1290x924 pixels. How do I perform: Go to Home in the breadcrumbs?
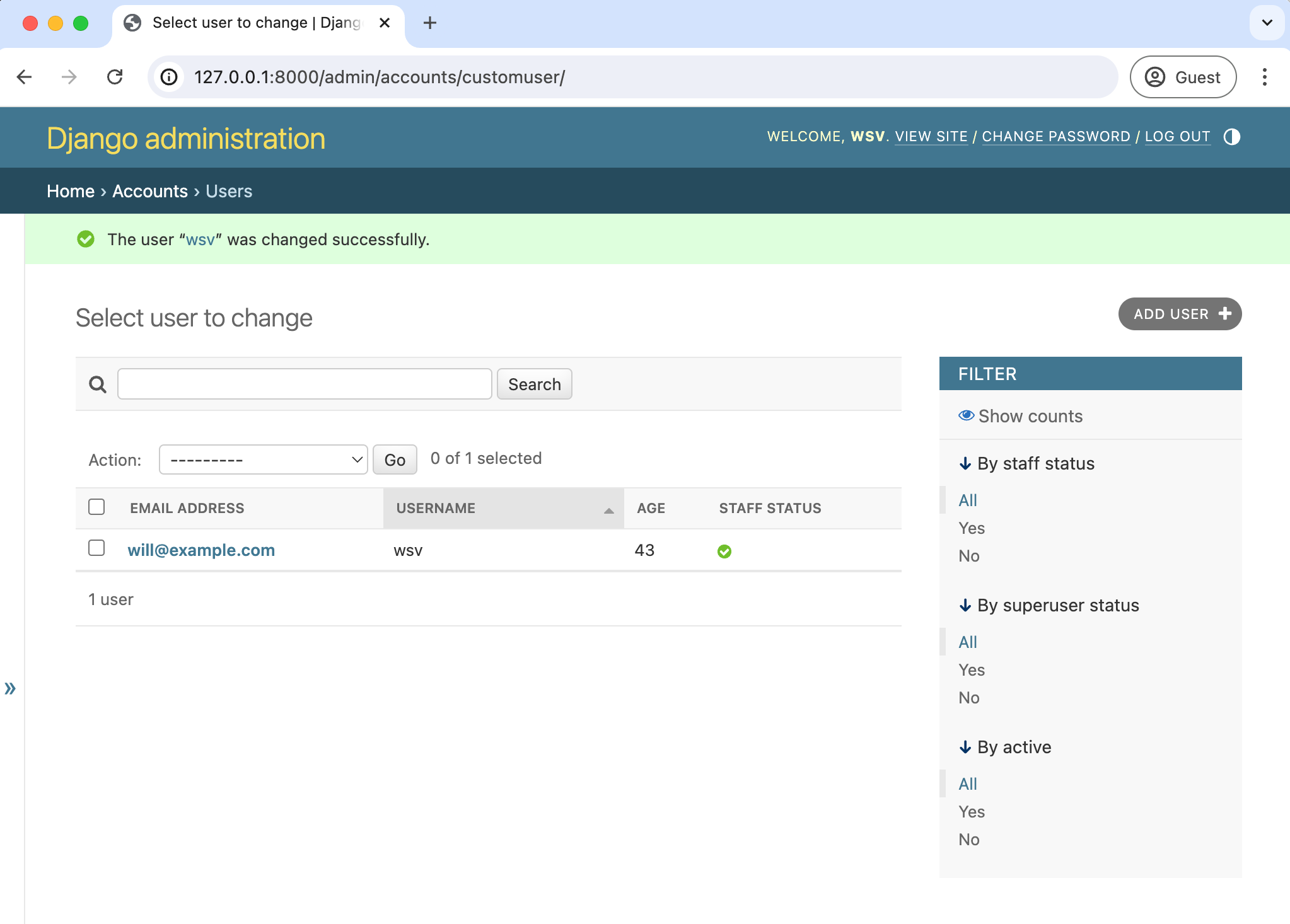(x=71, y=191)
